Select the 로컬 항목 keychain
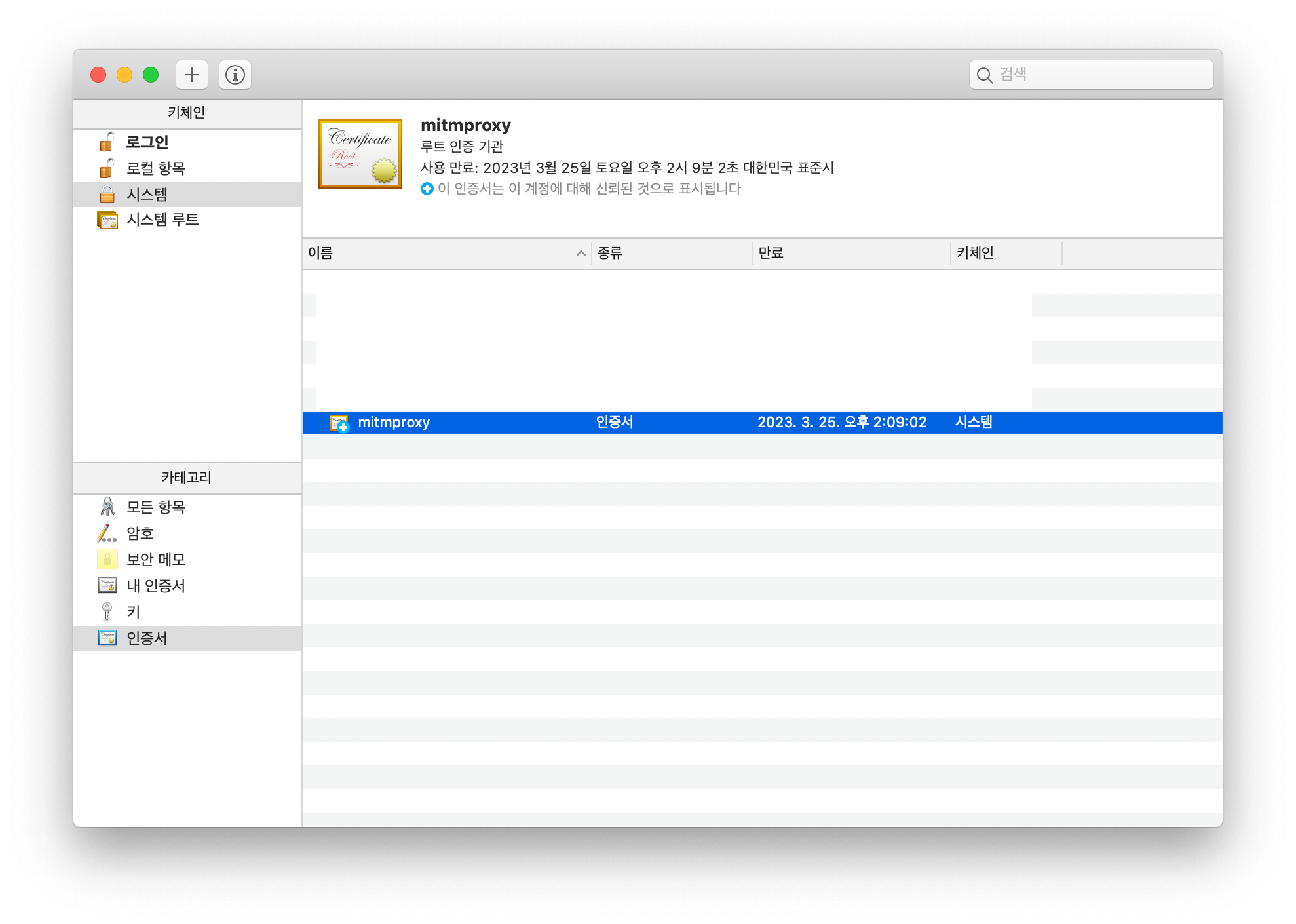 pos(187,168)
